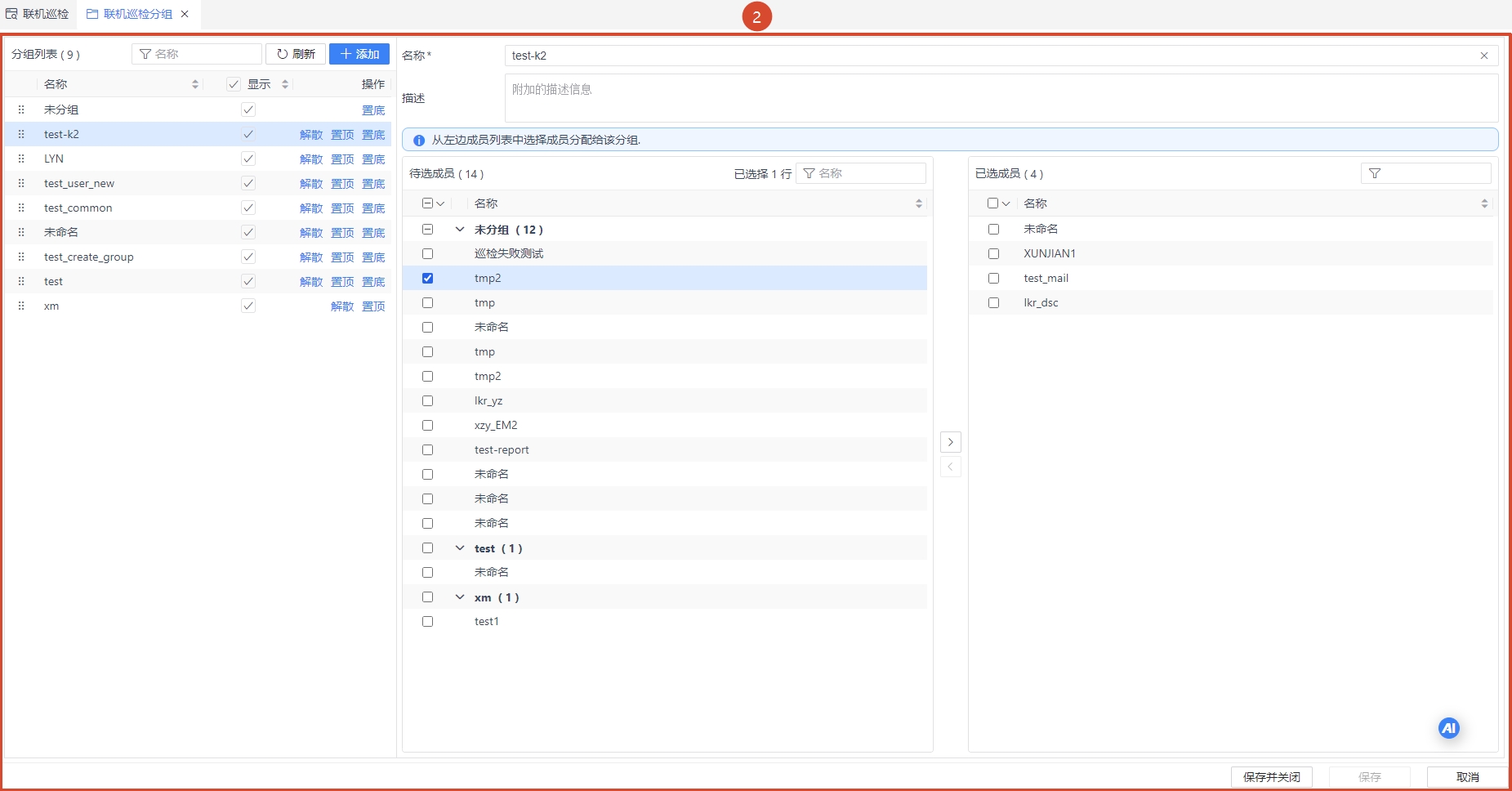Check the lkr_yz member checkbox
Image resolution: width=1512 pixels, height=791 pixels.
[427, 400]
